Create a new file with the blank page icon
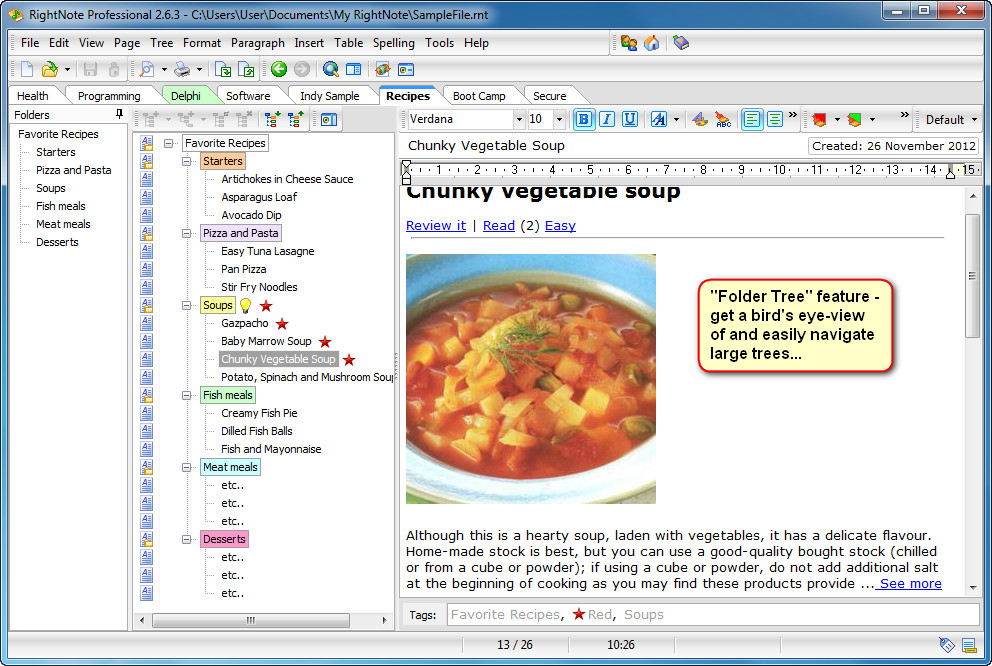 (x=27, y=69)
